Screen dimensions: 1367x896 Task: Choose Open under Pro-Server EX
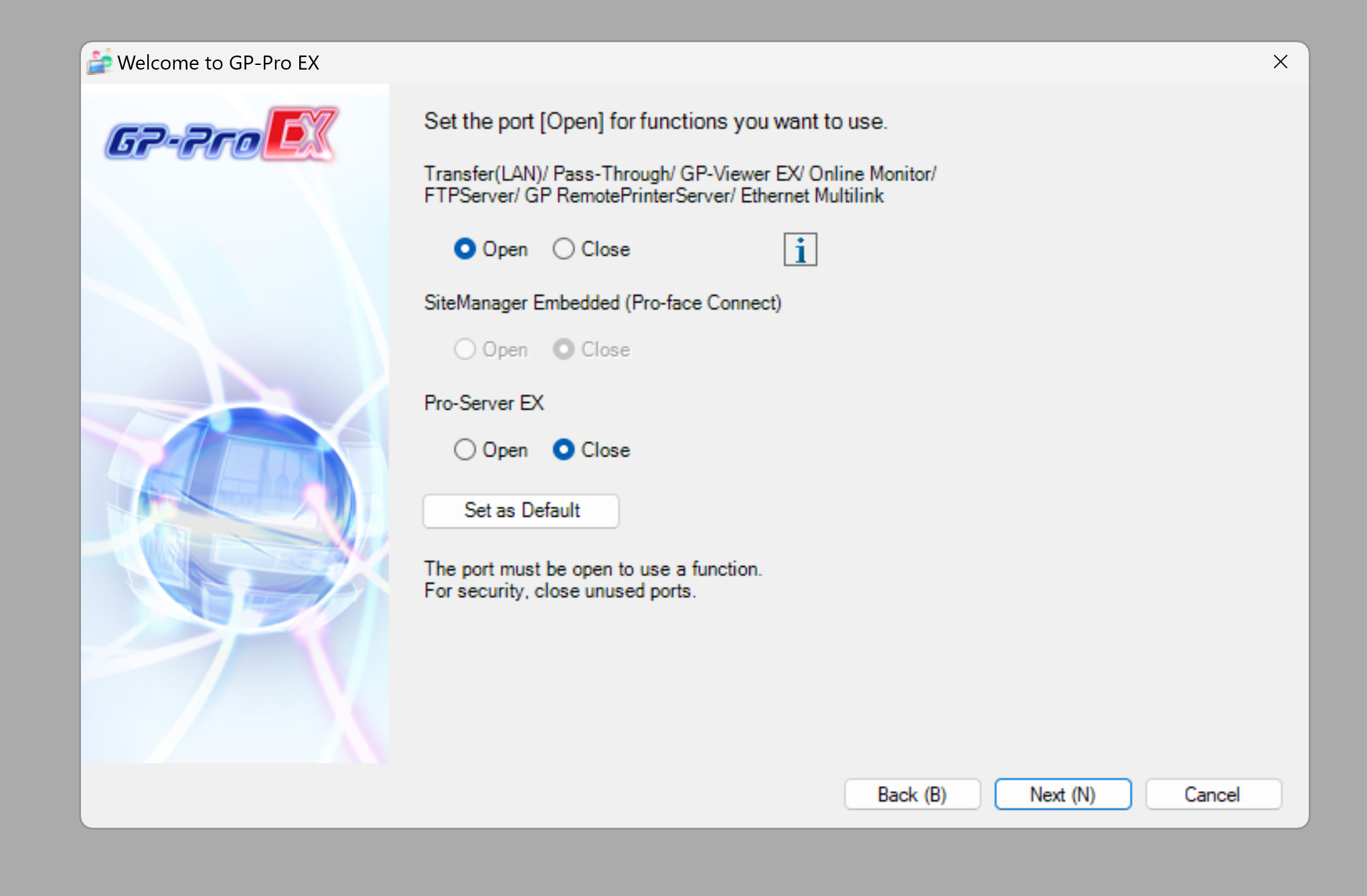[465, 450]
